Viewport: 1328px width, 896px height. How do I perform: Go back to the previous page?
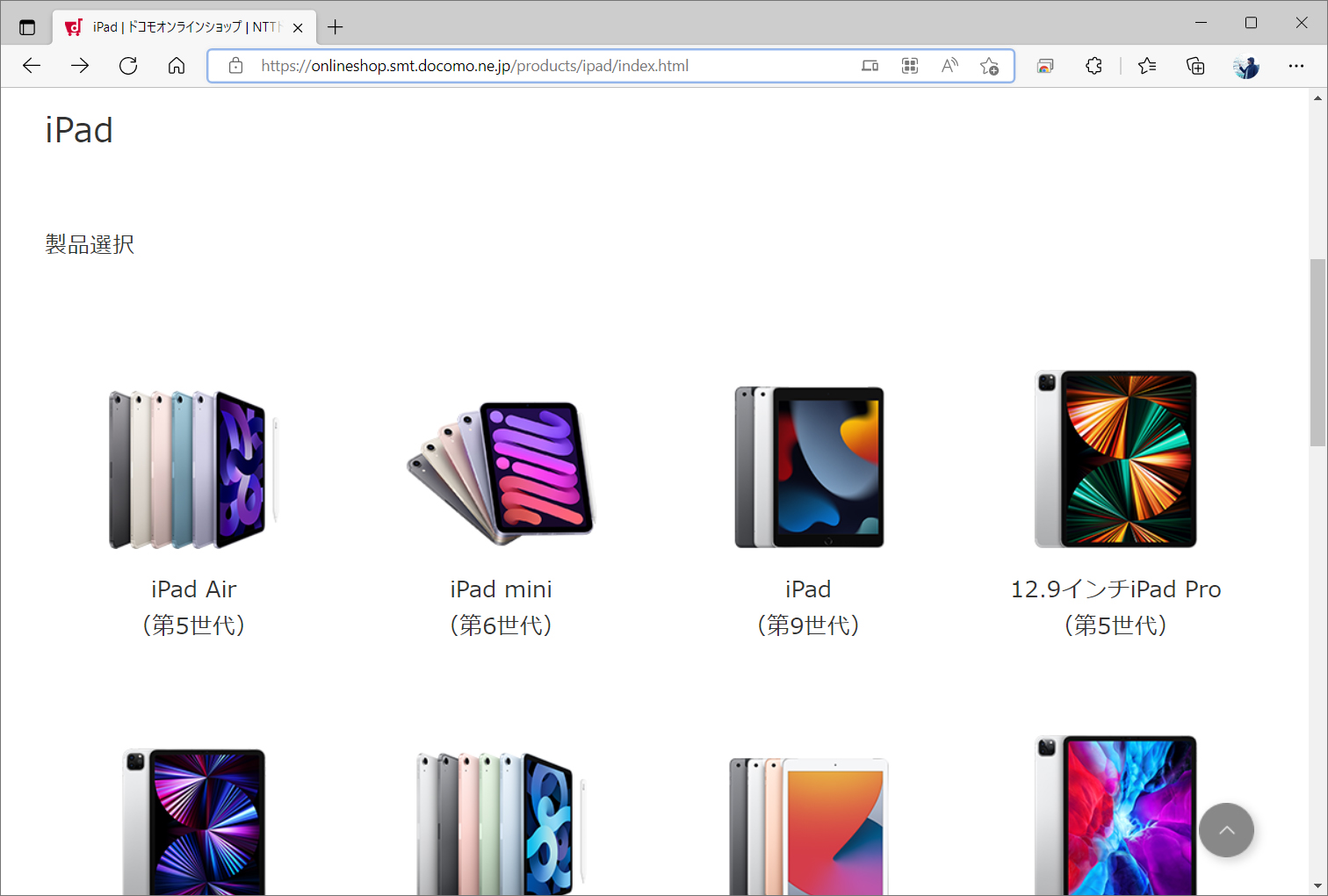click(32, 66)
